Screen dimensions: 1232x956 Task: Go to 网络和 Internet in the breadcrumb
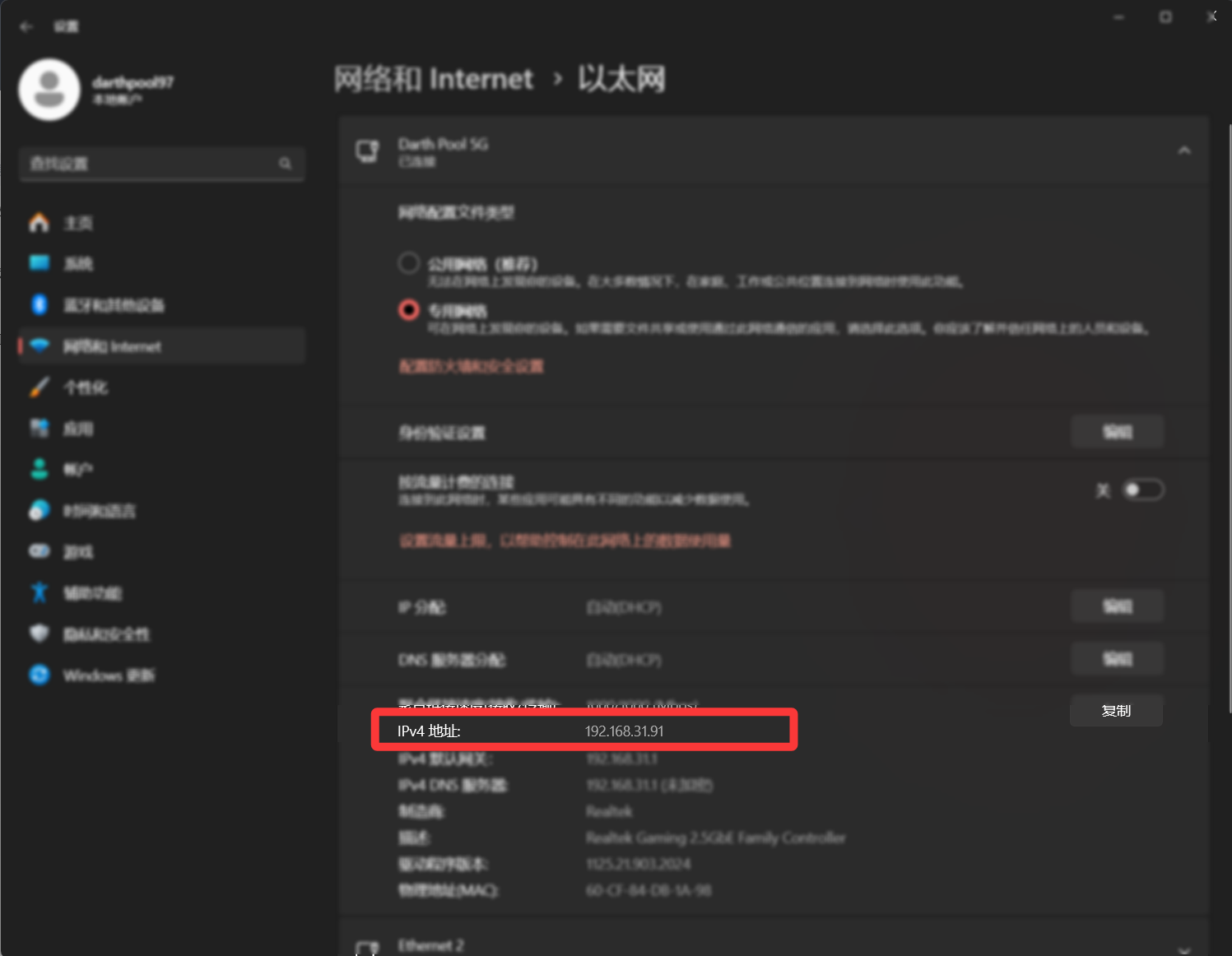click(434, 79)
